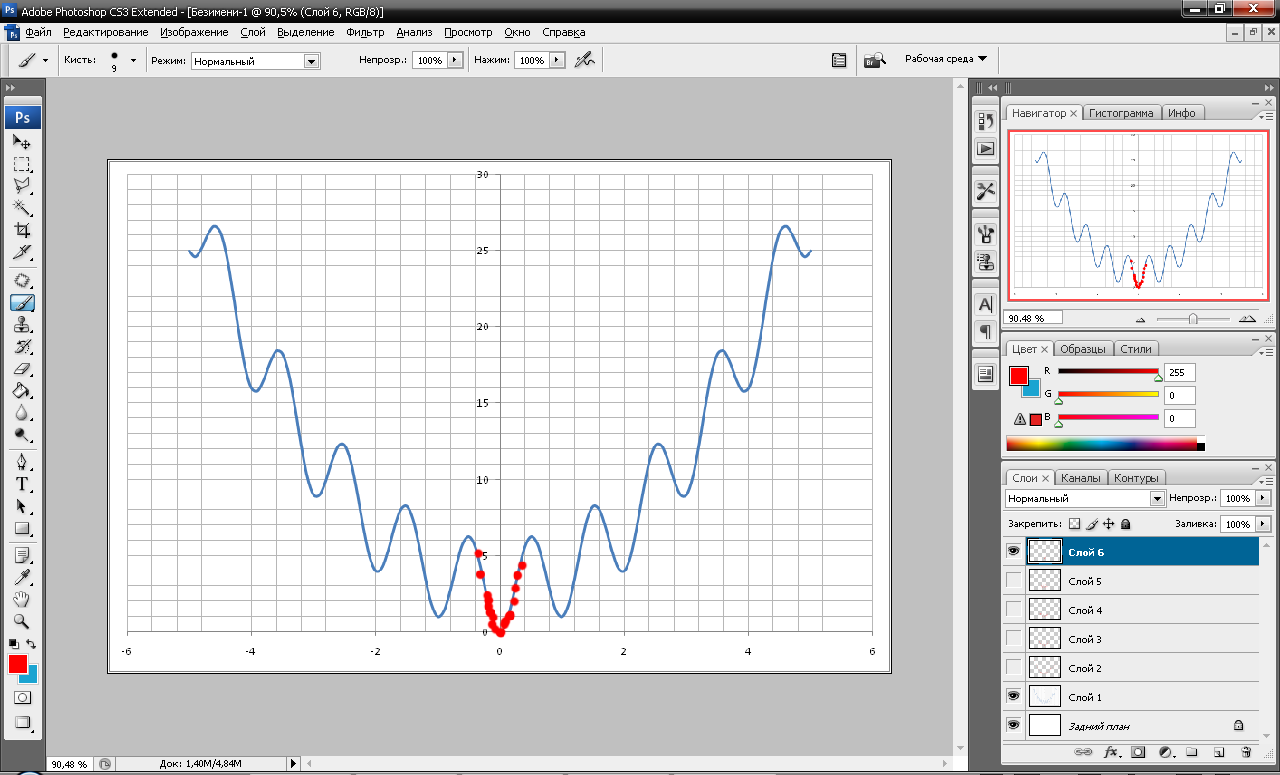Hide the Слой 6 layer
This screenshot has height=775, width=1280.
coord(1014,551)
